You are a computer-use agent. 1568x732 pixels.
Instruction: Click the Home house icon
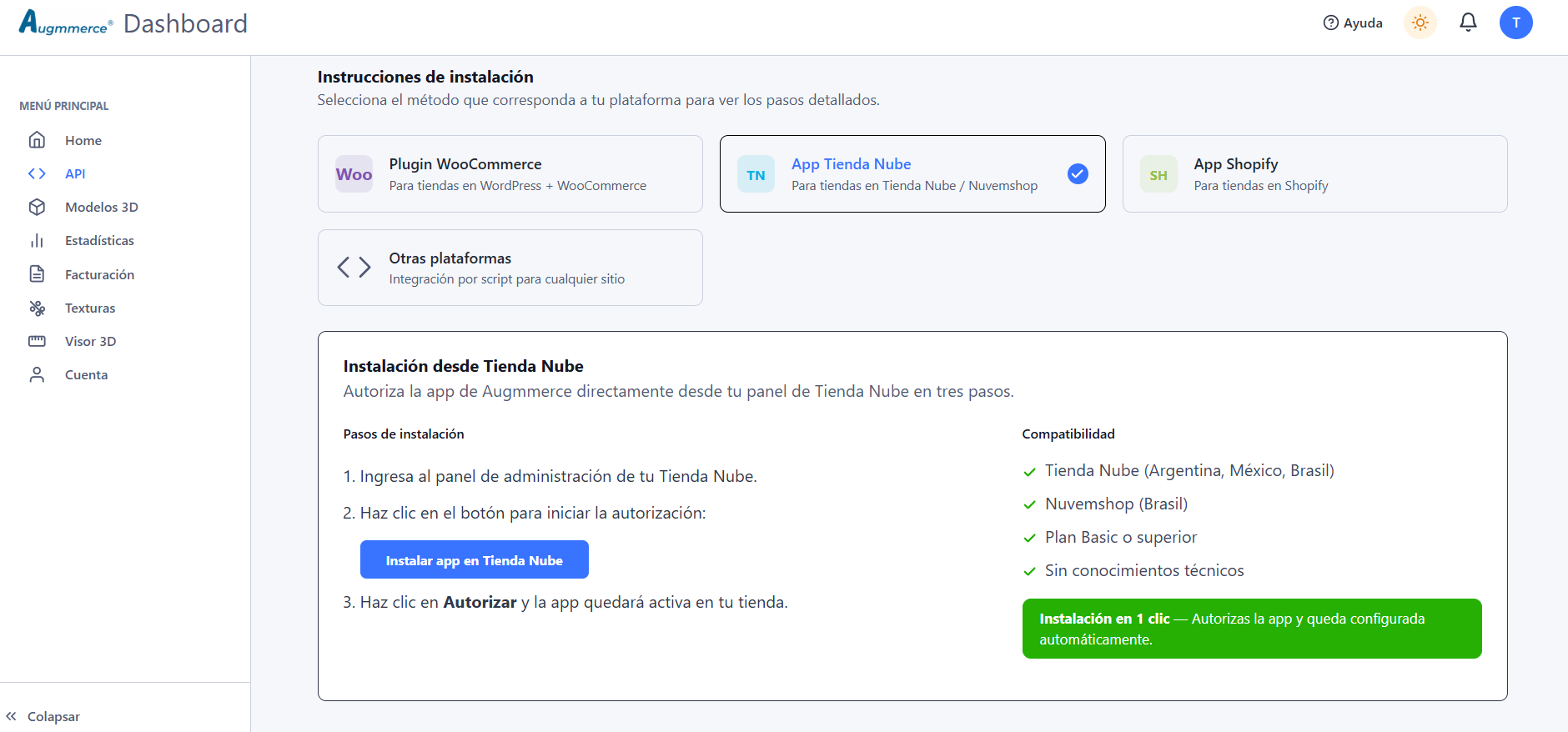(37, 140)
